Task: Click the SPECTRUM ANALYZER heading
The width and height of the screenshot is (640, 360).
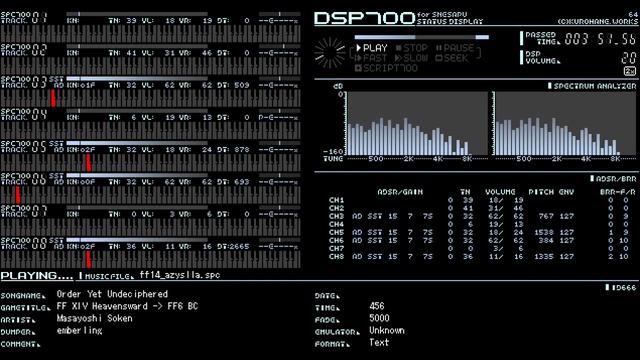Action: click(592, 86)
